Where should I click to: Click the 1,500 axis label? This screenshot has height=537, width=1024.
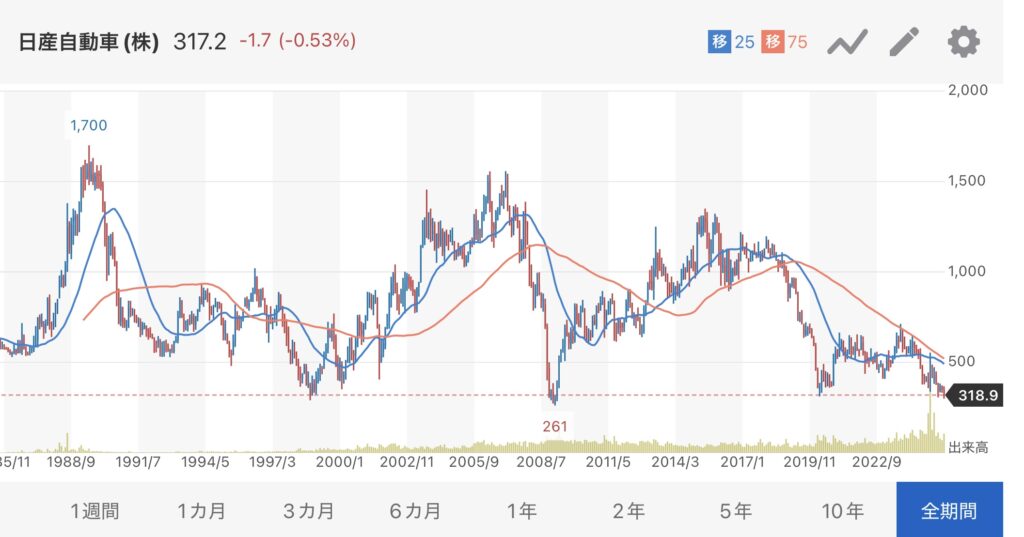coord(967,181)
